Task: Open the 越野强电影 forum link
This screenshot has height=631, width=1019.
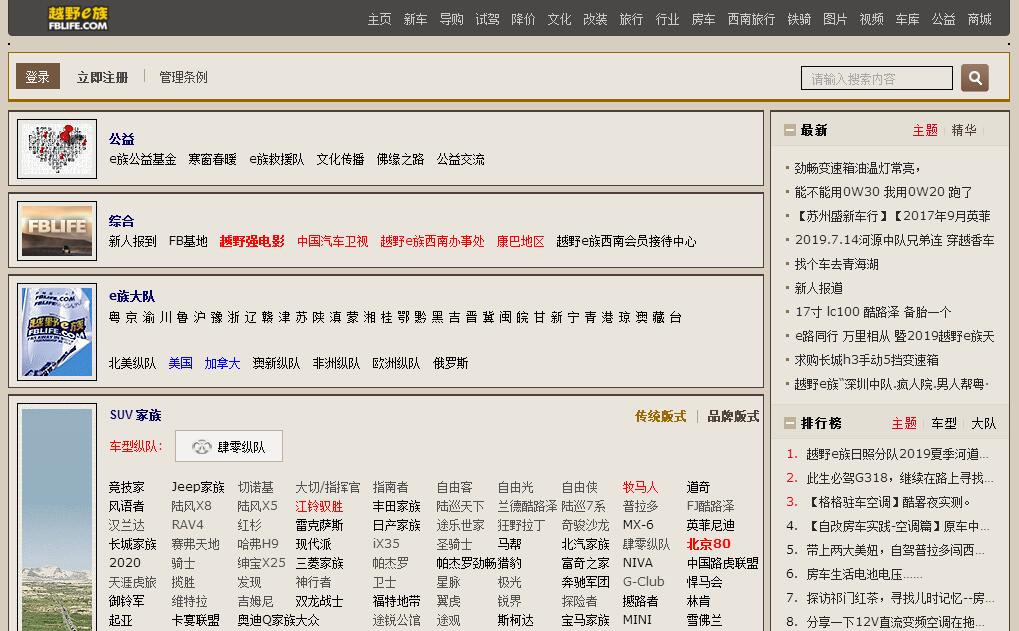Action: (252, 241)
